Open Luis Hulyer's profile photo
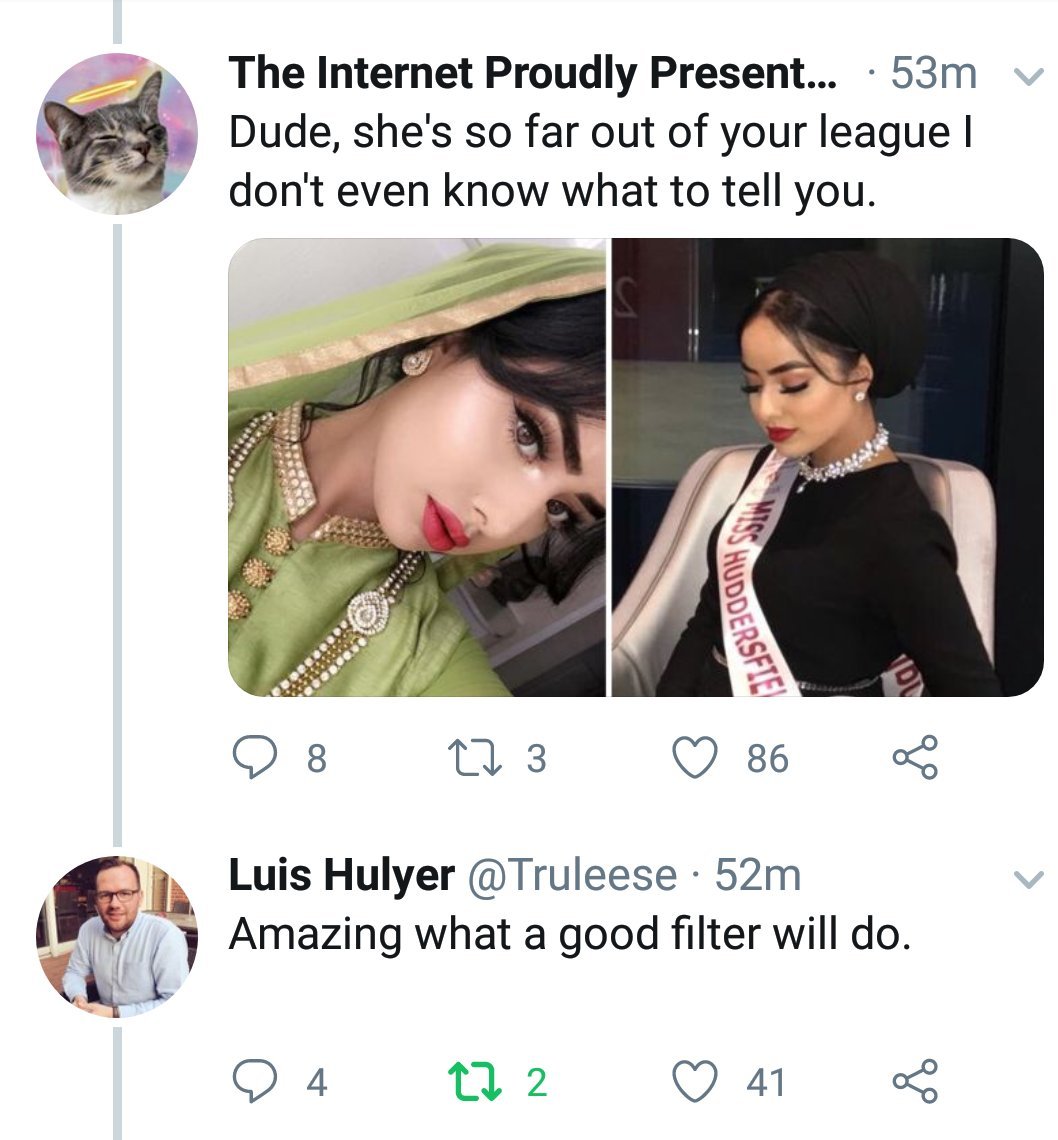The height and width of the screenshot is (1140, 1058). tap(117, 937)
